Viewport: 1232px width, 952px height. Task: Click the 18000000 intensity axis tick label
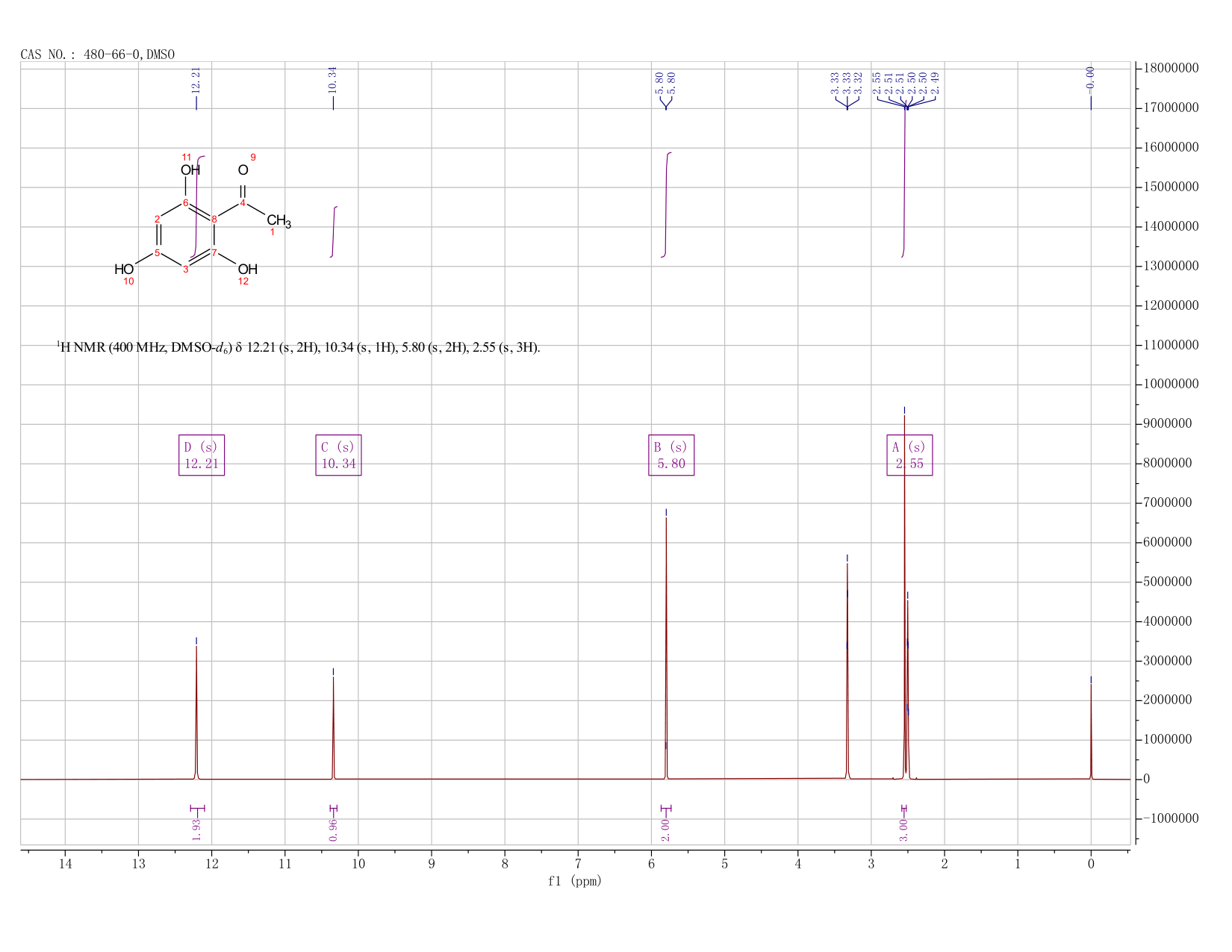pyautogui.click(x=1171, y=69)
